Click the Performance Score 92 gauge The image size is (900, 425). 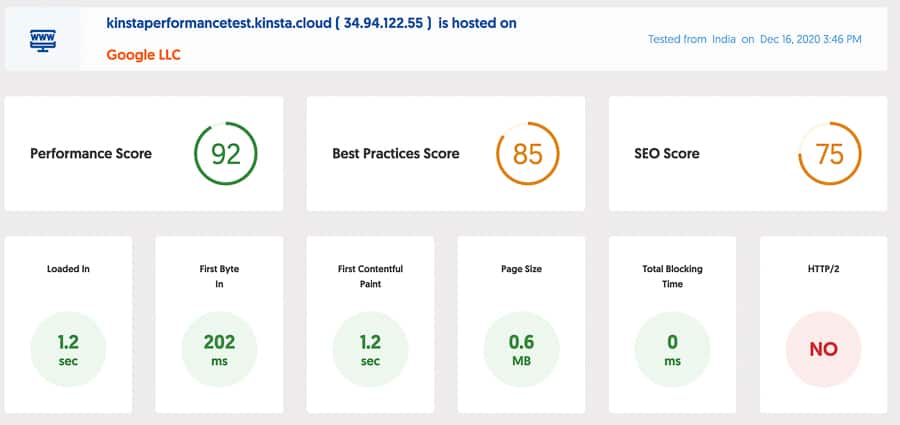(x=225, y=154)
